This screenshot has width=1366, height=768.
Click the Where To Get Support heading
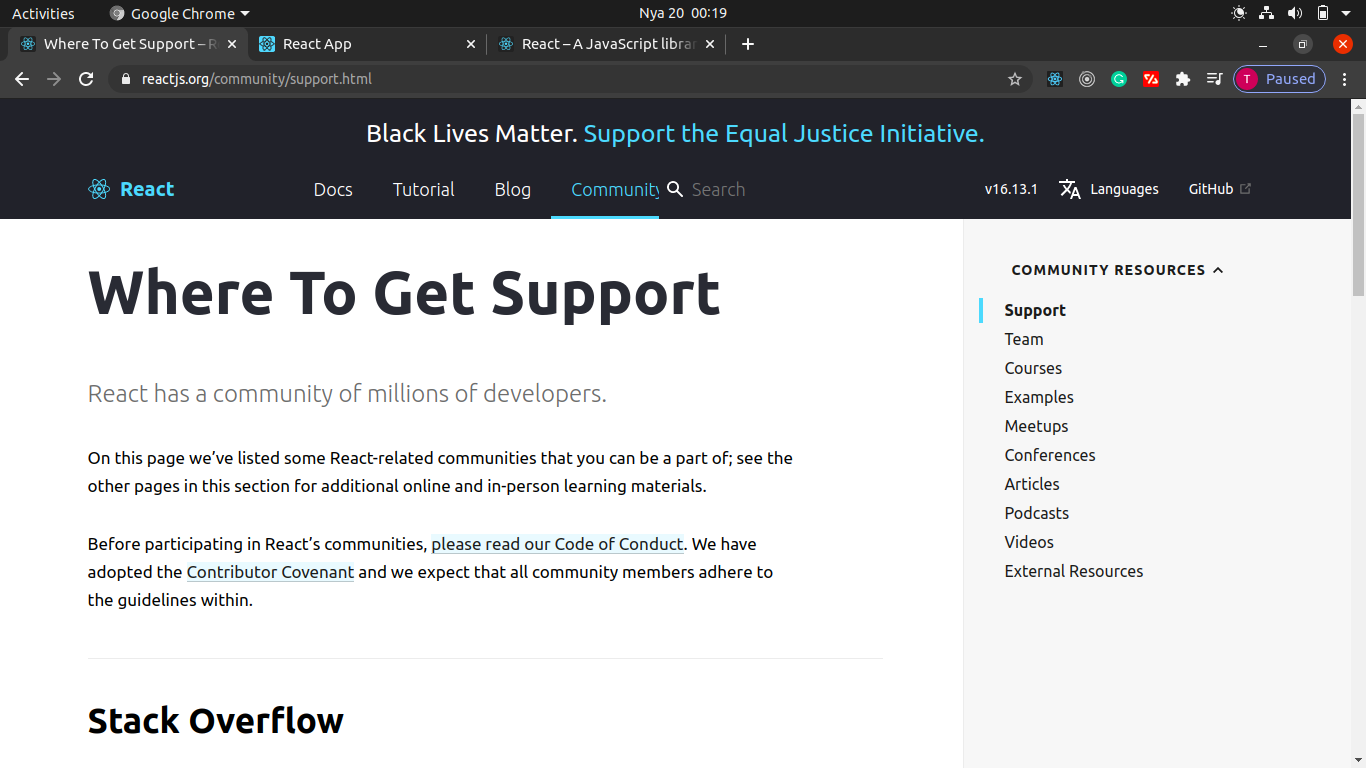click(x=404, y=294)
